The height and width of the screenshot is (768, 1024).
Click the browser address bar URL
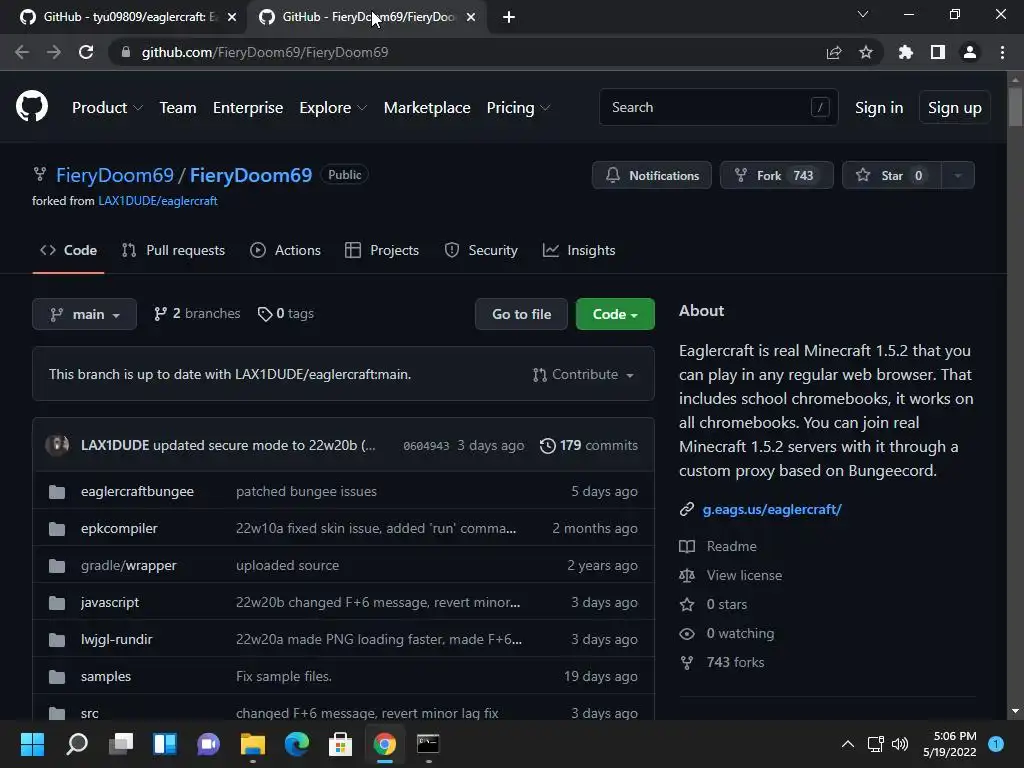point(264,52)
